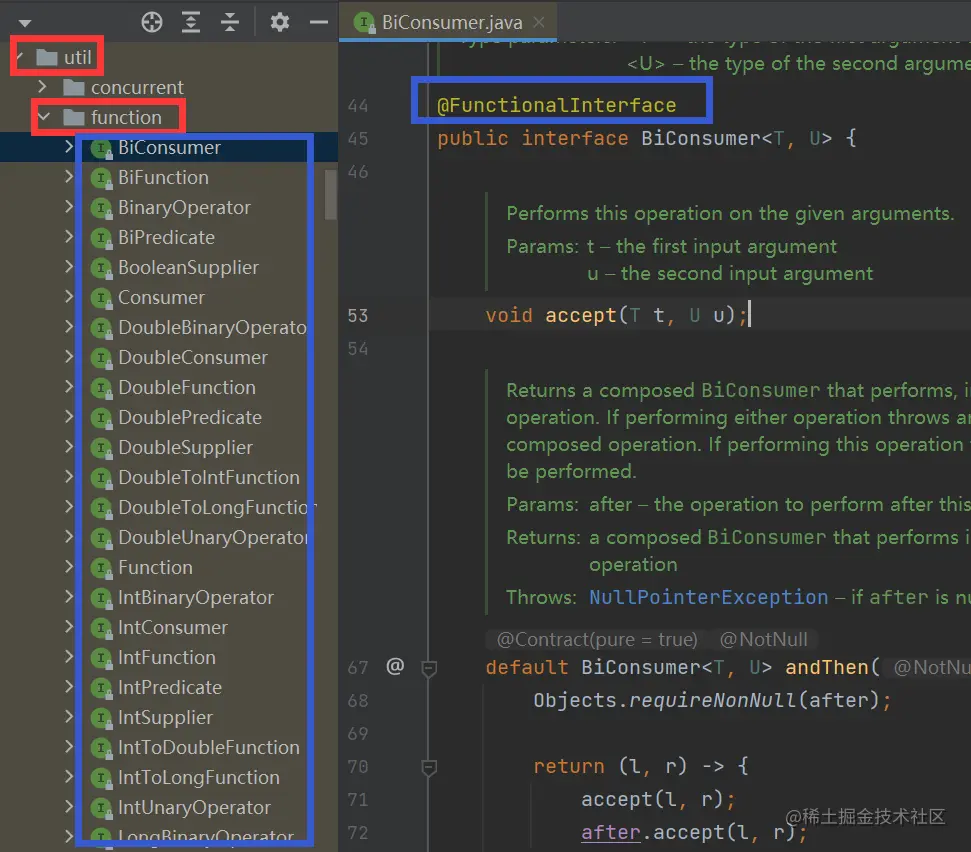This screenshot has width=971, height=852.
Task: Click the IntBinaryOperator interface icon
Action: click(101, 598)
